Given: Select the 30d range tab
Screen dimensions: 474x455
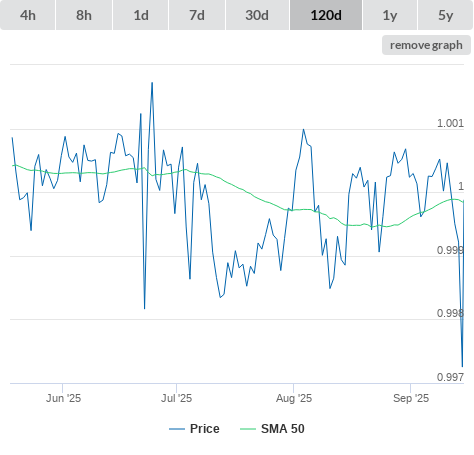Looking at the screenshot, I should click(x=257, y=15).
